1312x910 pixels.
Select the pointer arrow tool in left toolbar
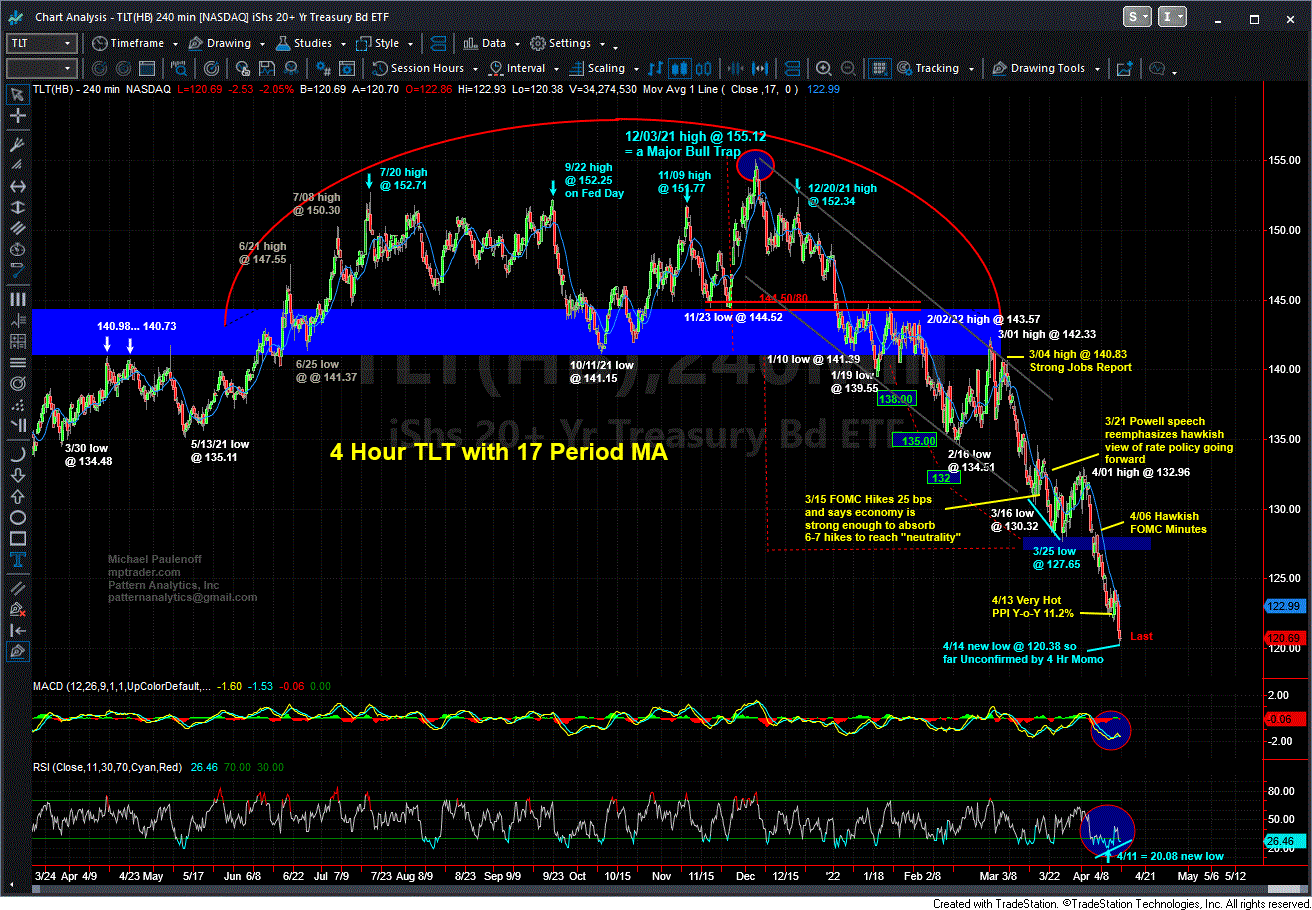click(17, 94)
